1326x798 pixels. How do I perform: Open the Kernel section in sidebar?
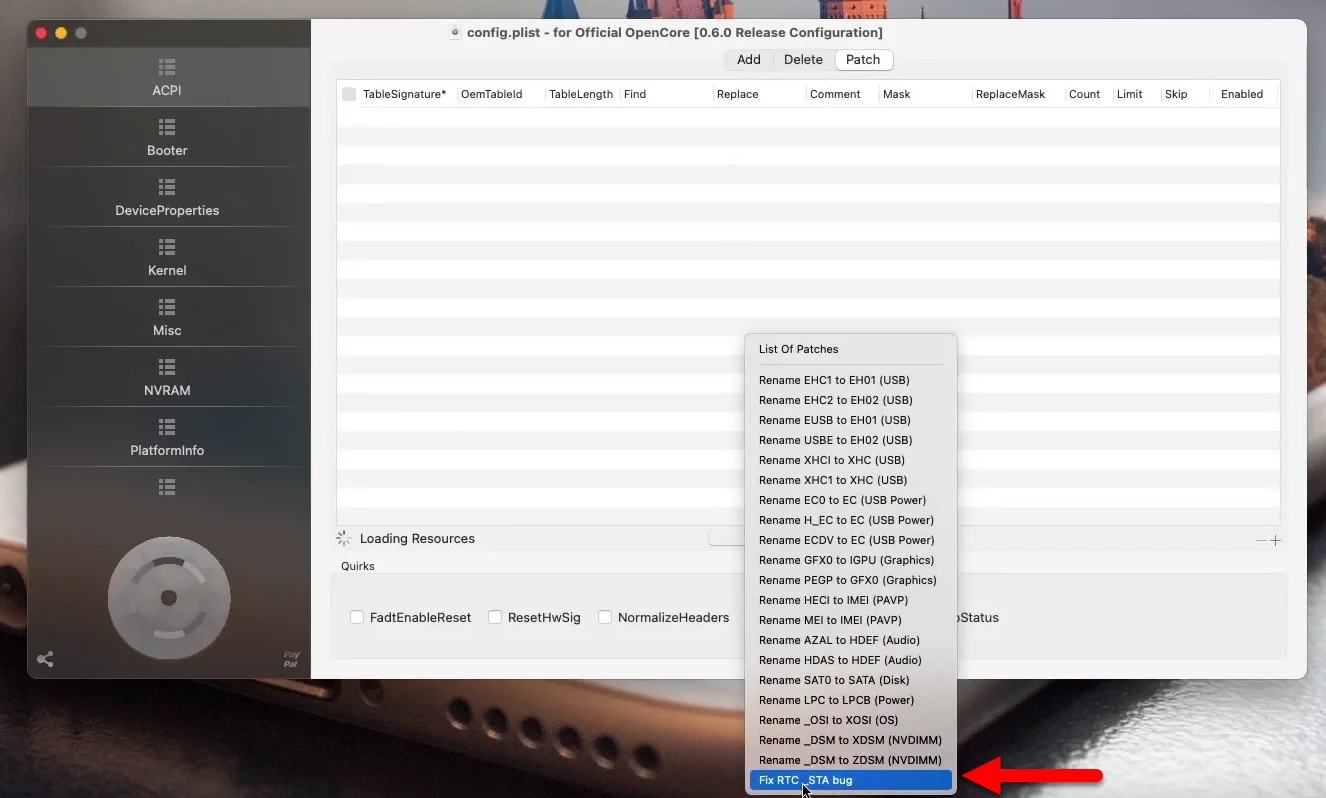167,257
